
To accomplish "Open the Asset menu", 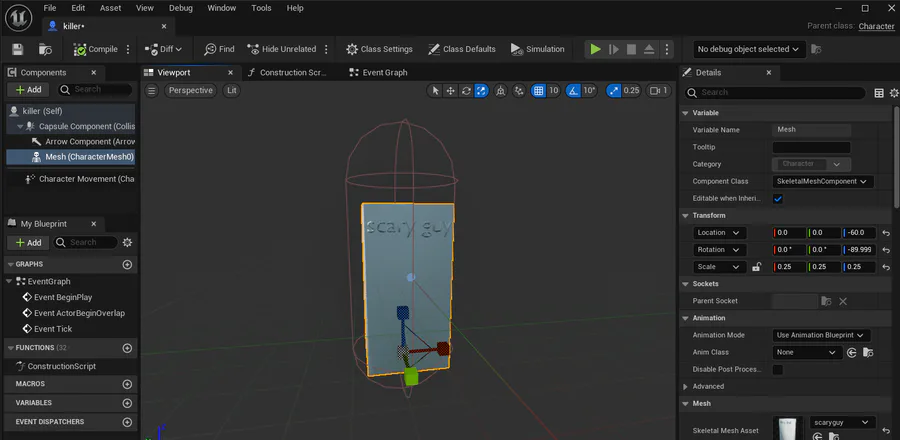I will (x=110, y=8).
